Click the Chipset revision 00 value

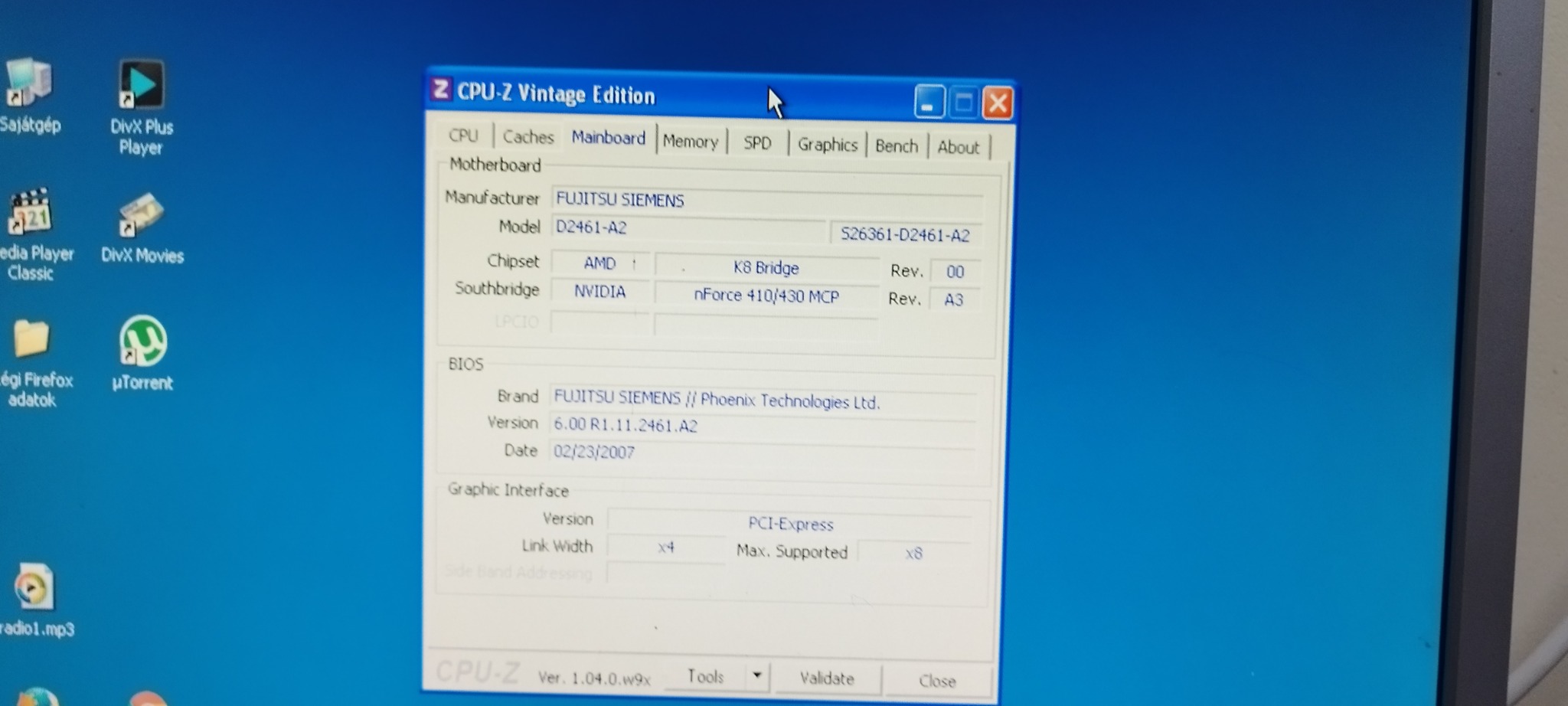pos(955,272)
